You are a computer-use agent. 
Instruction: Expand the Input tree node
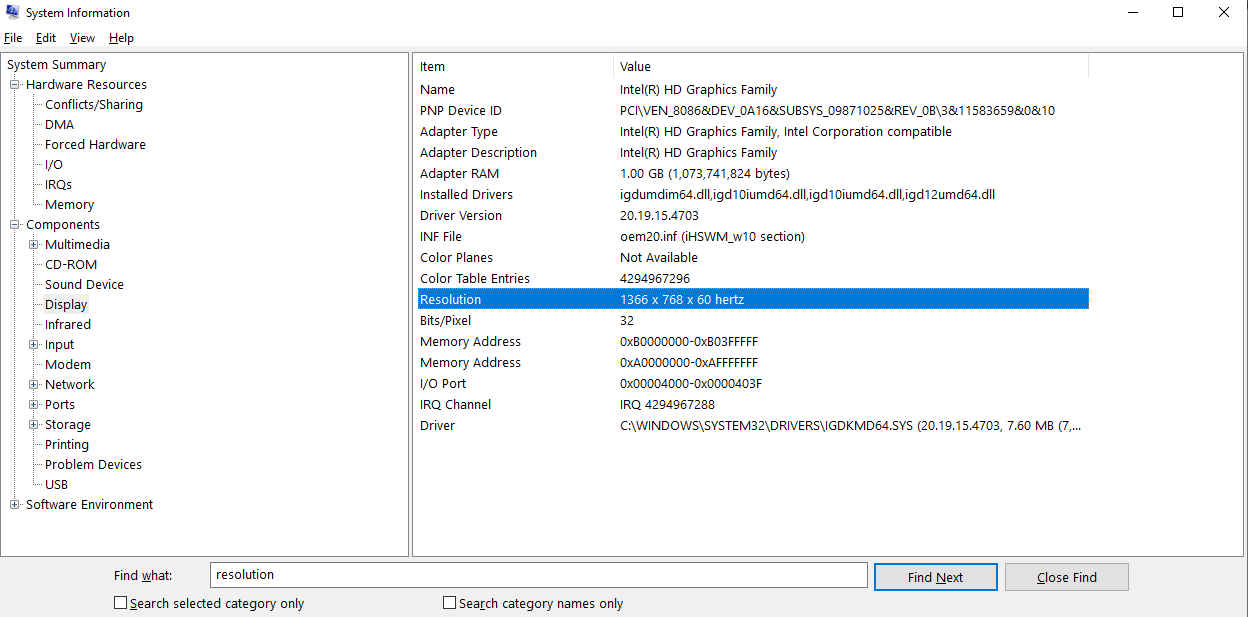(34, 345)
